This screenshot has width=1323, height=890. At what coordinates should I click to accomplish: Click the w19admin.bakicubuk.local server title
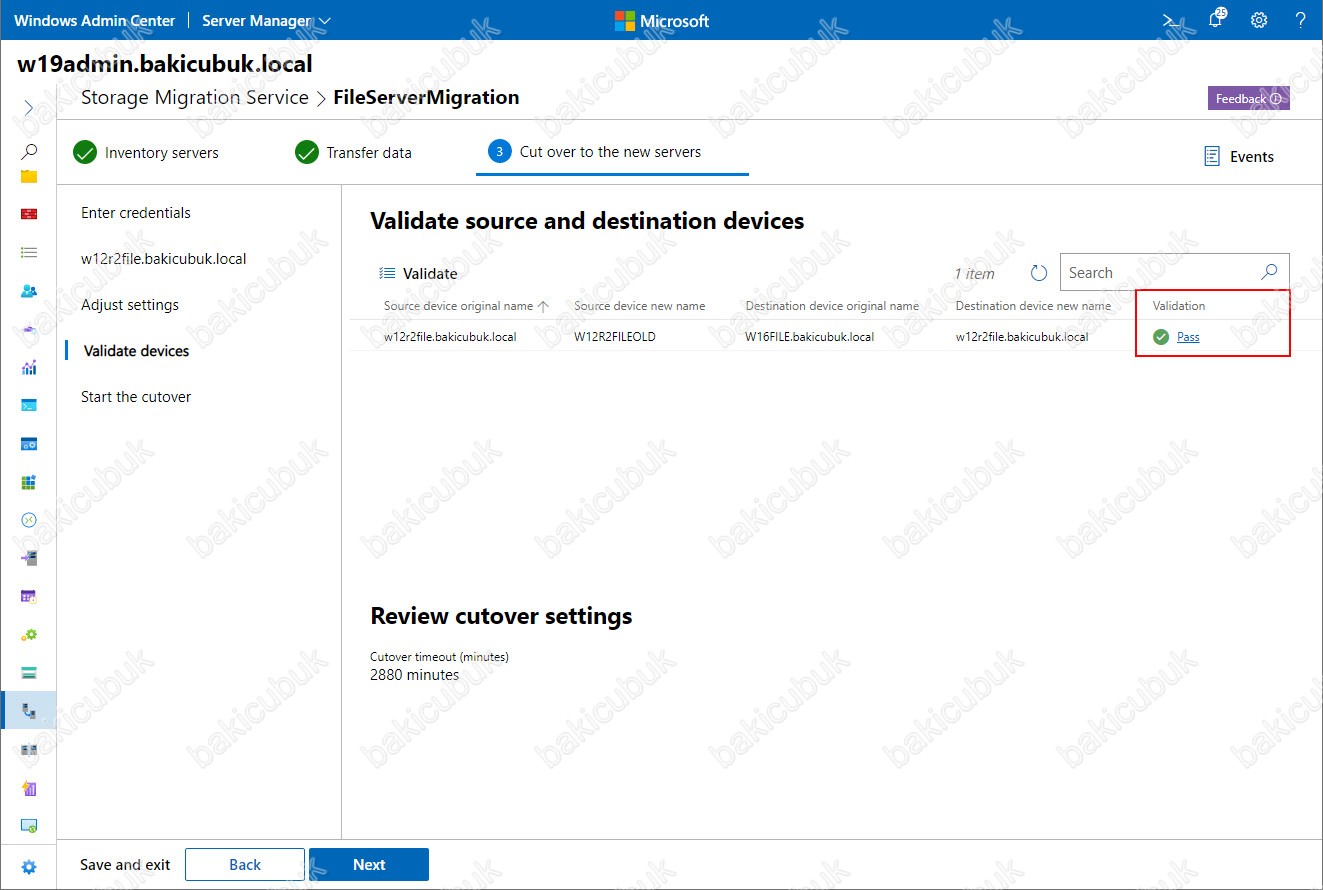(165, 65)
